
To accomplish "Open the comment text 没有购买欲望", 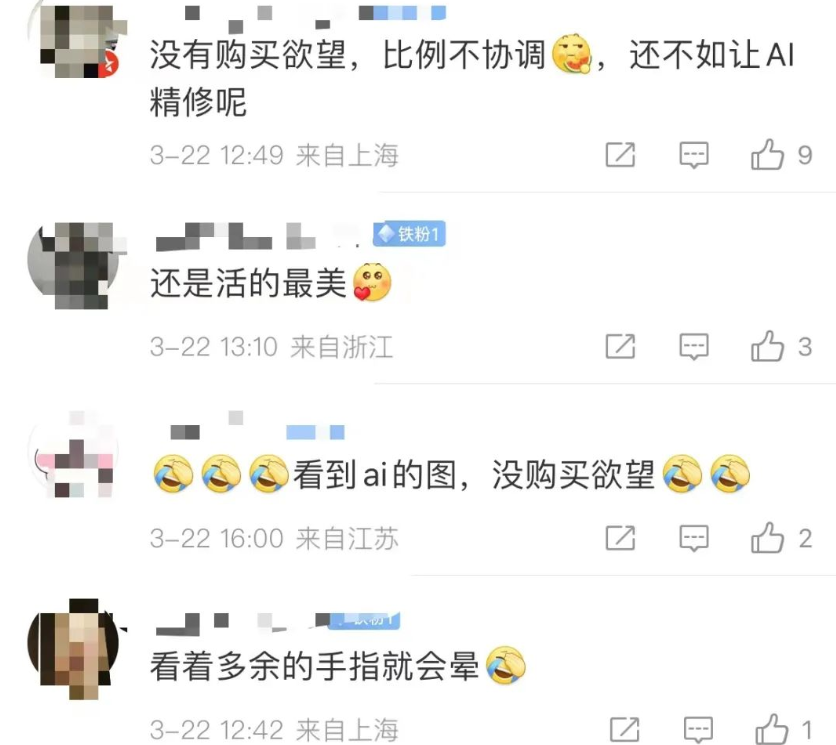I will coord(248,54).
